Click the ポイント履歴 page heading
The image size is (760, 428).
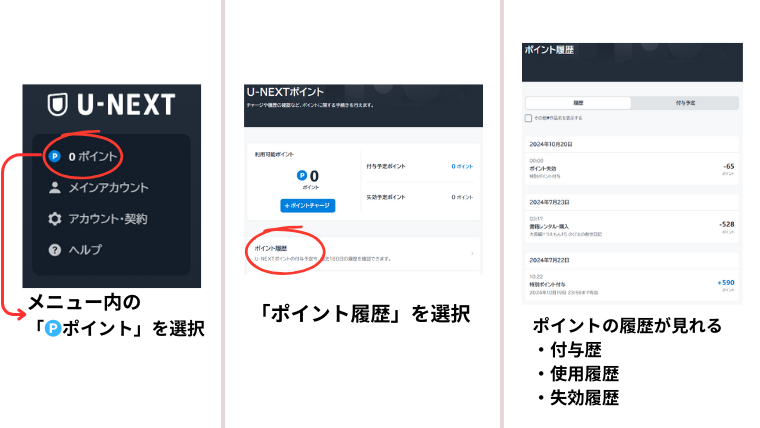coord(549,50)
